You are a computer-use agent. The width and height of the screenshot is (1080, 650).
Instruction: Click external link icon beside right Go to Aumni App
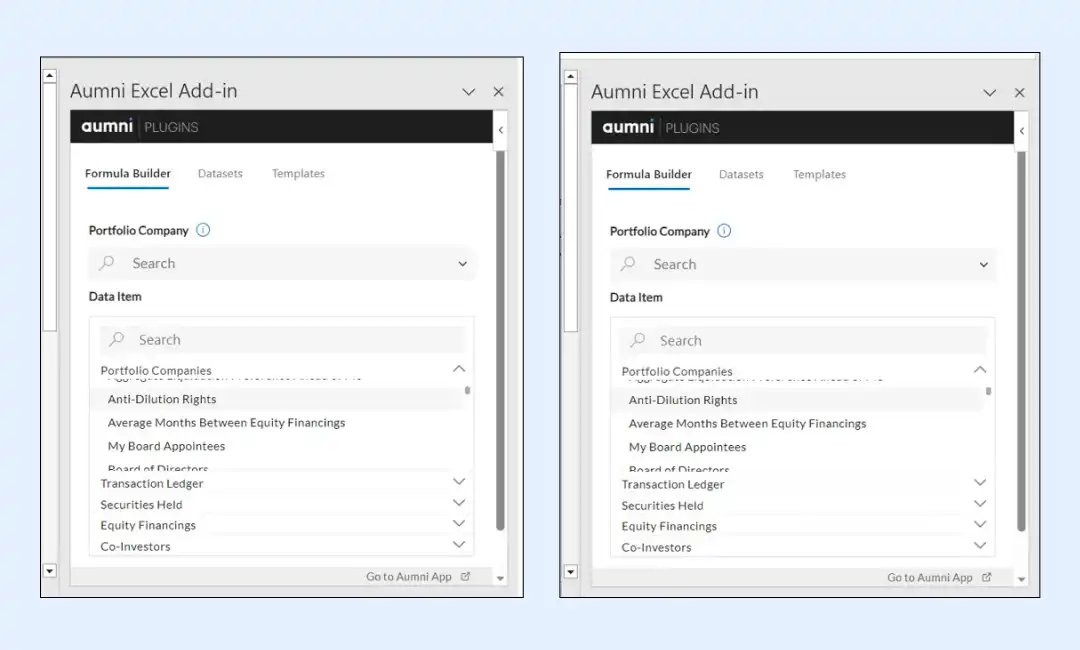click(x=986, y=577)
